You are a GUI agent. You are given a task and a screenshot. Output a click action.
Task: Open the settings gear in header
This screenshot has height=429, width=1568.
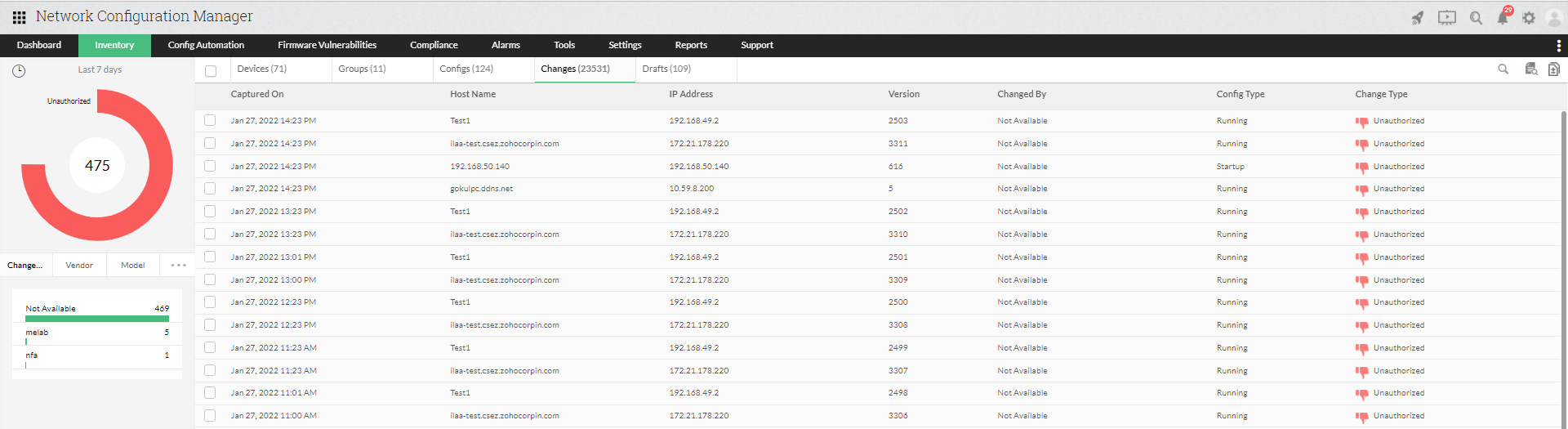[x=1529, y=18]
